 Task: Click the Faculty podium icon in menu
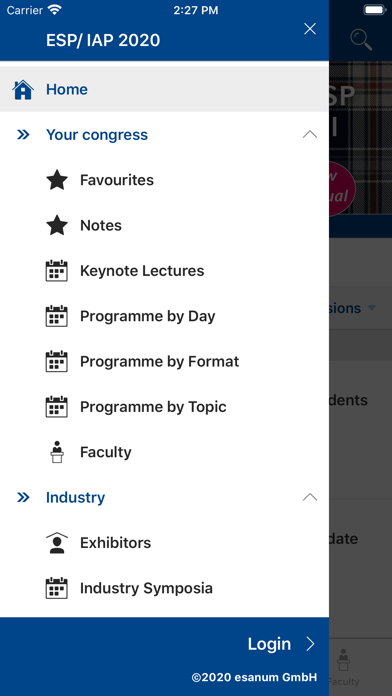coord(57,452)
